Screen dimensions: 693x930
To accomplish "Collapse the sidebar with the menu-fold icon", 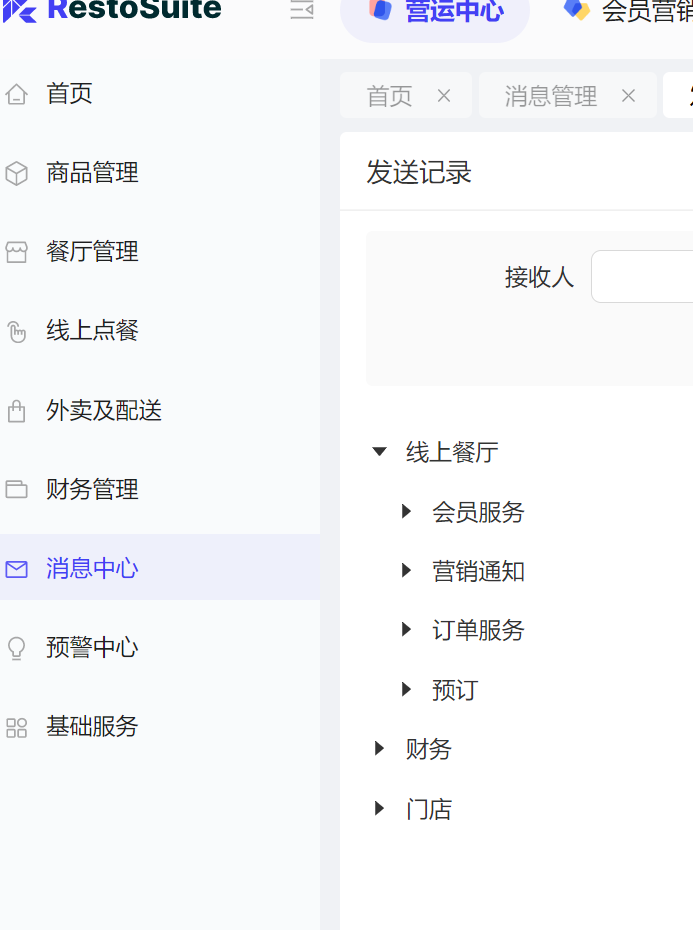I will [301, 10].
